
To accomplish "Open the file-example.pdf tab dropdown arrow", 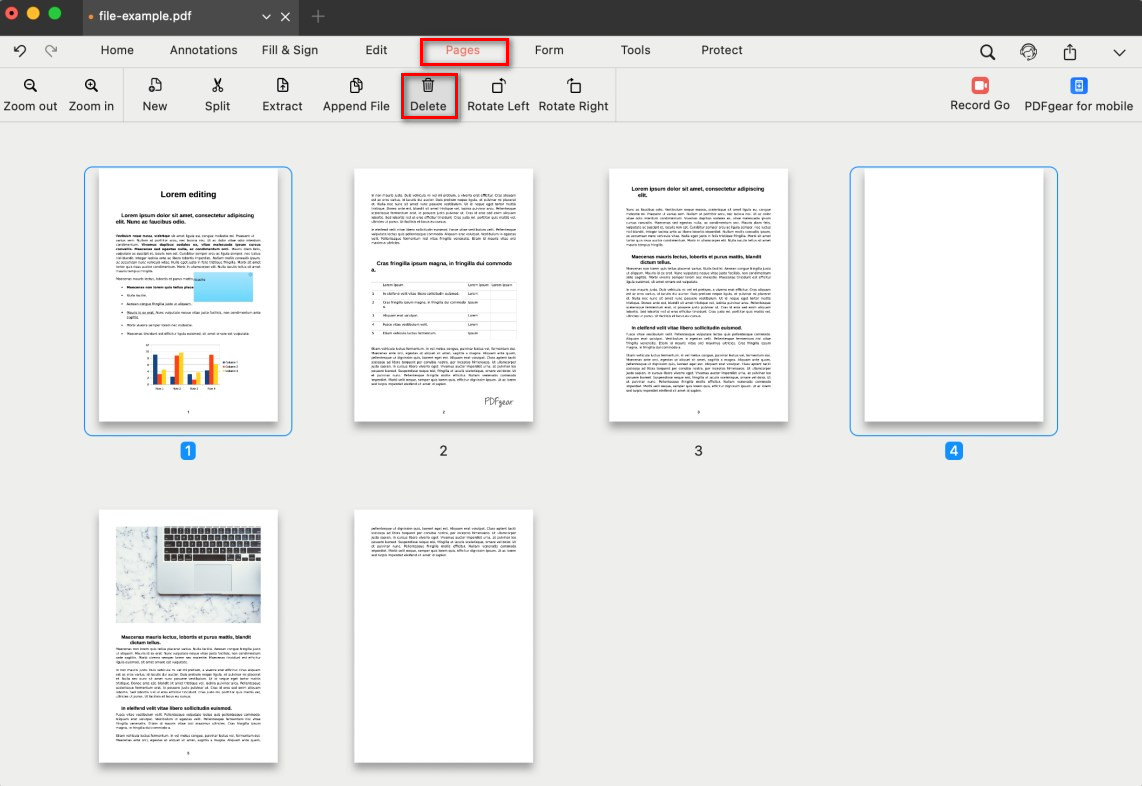I will [x=266, y=17].
